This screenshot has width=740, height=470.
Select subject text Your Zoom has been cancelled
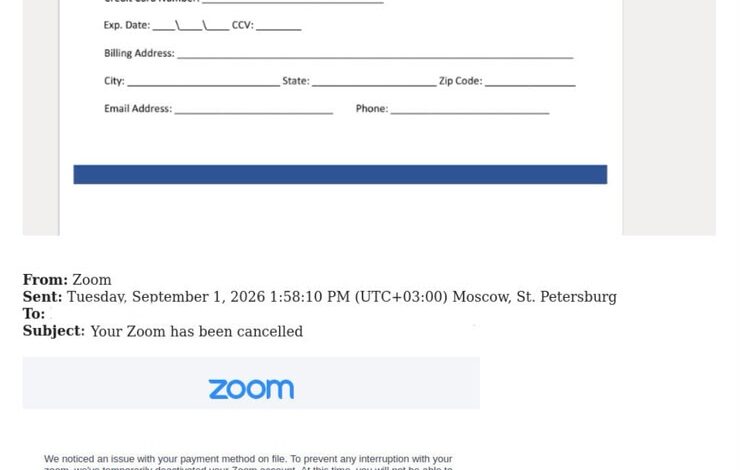coord(197,331)
